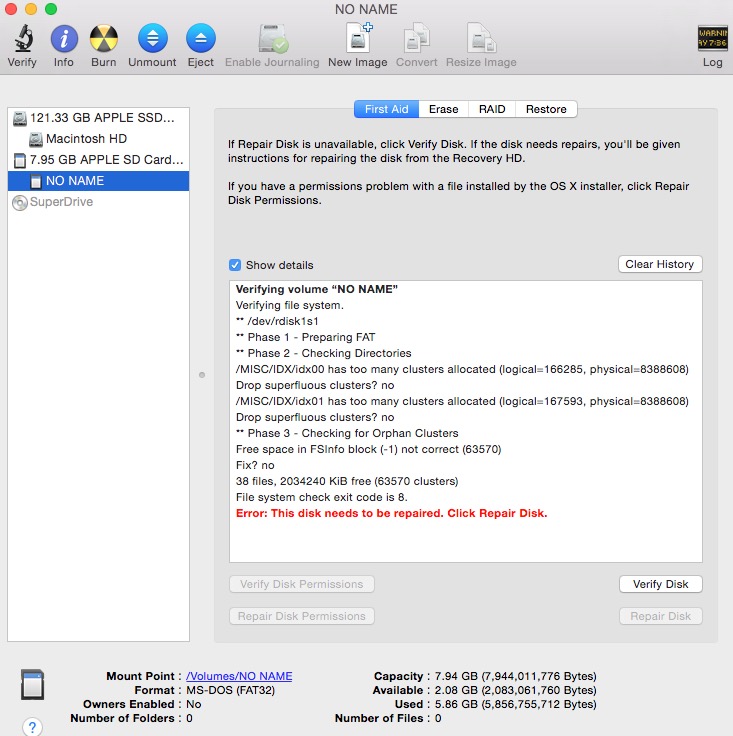Select the 121.33 GB APPLE SSD disk
This screenshot has height=736, width=733.
click(x=99, y=118)
